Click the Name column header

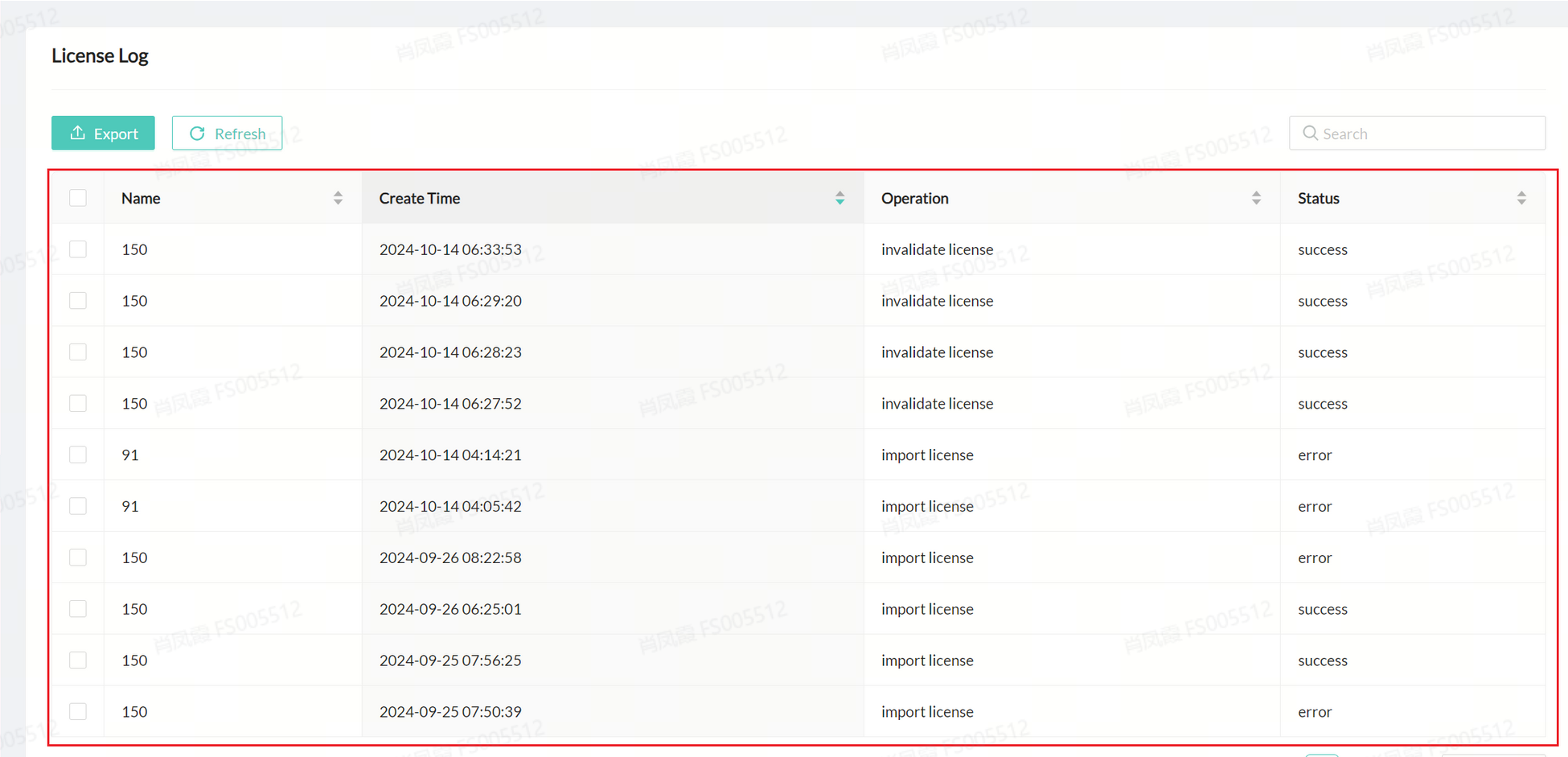click(141, 198)
